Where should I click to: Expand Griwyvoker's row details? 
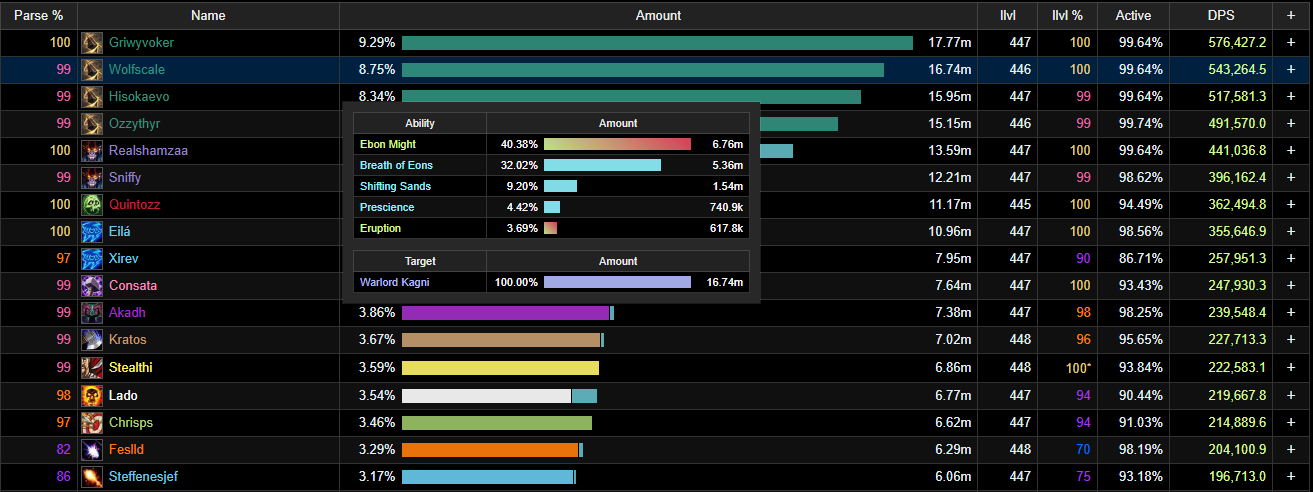click(1291, 43)
